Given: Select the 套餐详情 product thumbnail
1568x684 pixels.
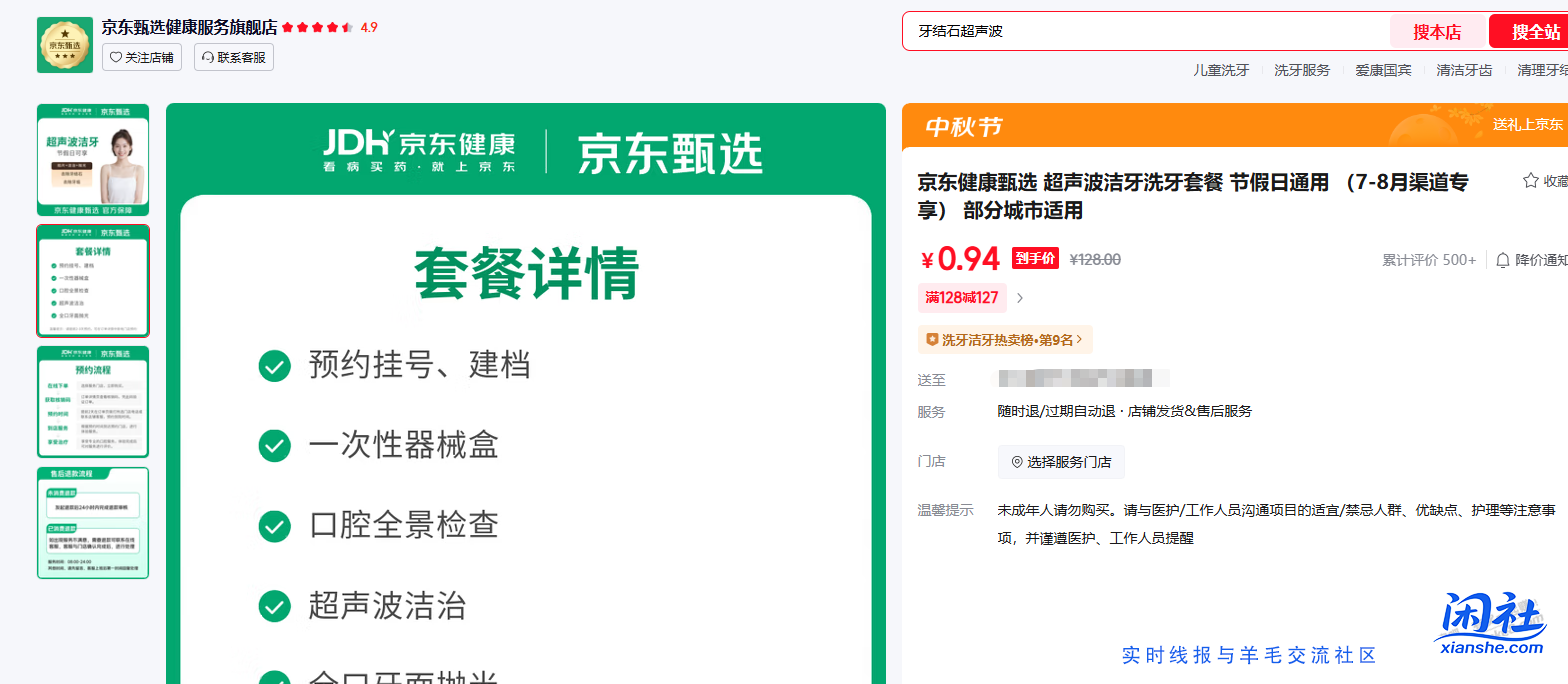Looking at the screenshot, I should coord(93,281).
